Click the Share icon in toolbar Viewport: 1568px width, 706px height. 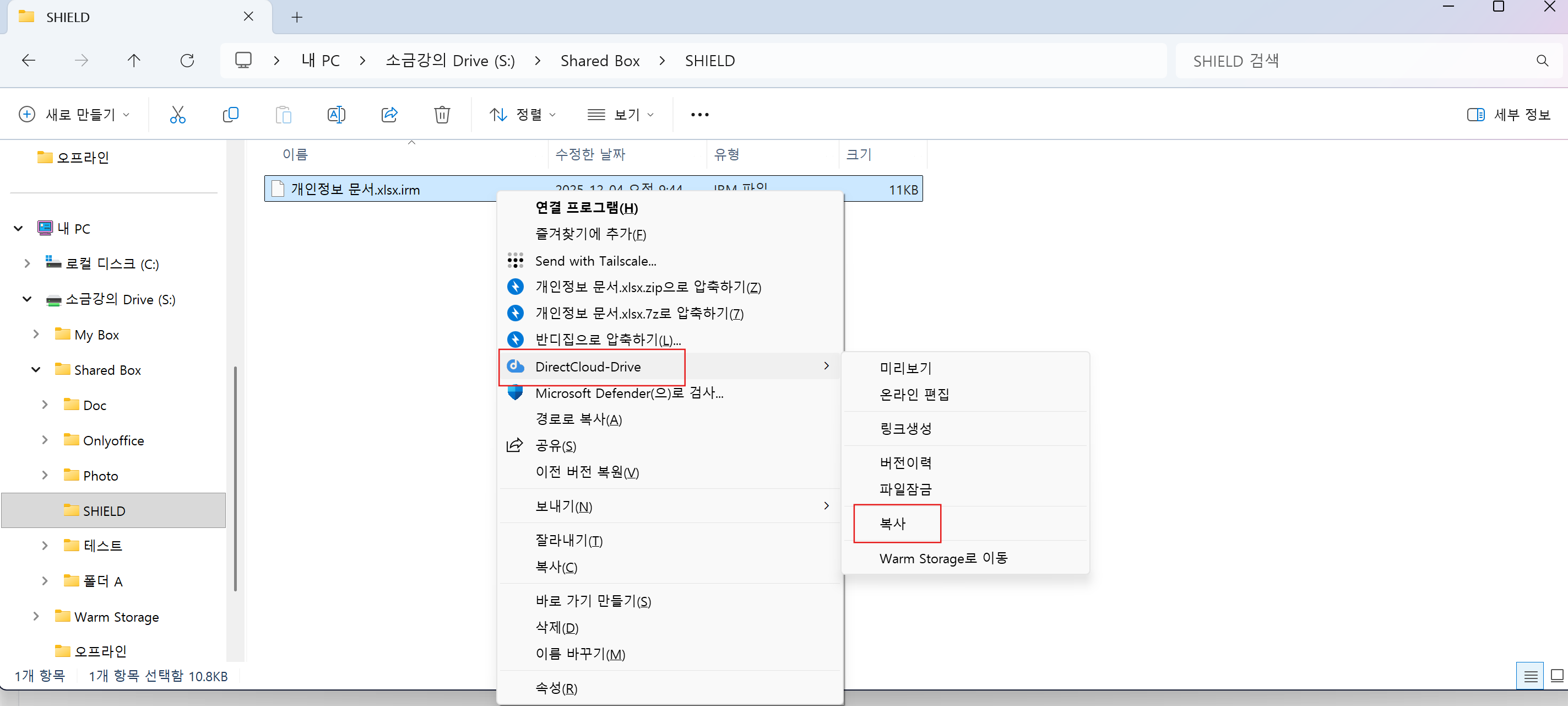389,115
